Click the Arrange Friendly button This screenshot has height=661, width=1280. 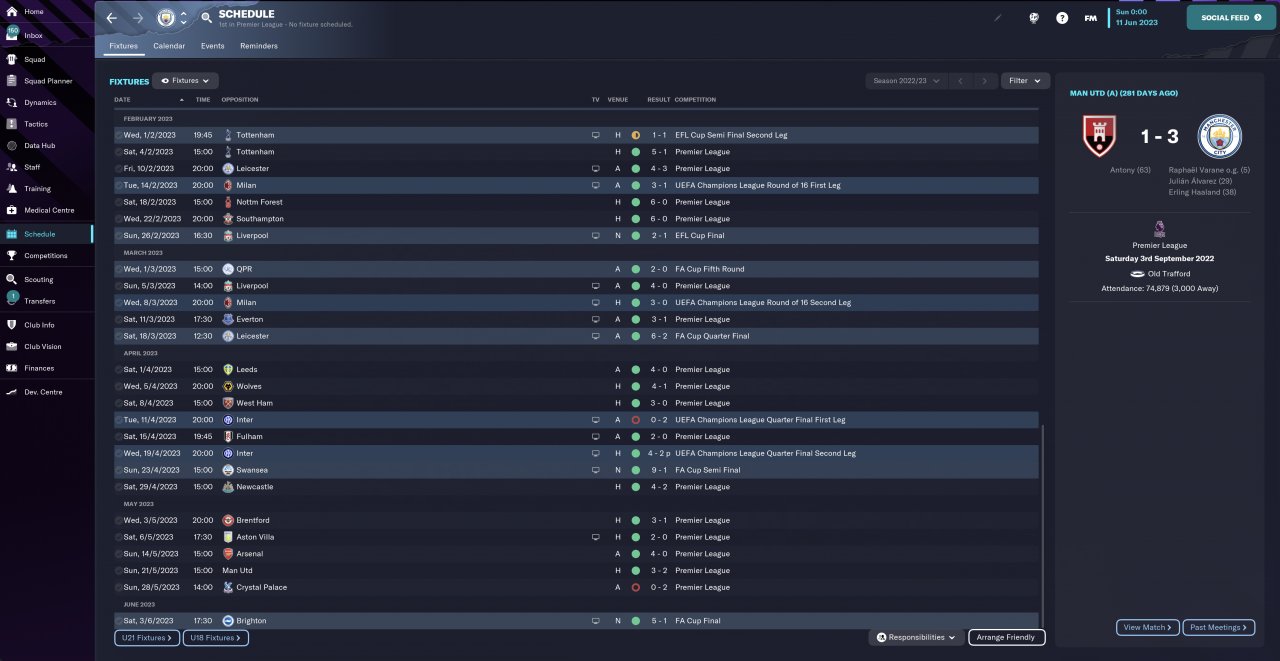(x=1006, y=637)
